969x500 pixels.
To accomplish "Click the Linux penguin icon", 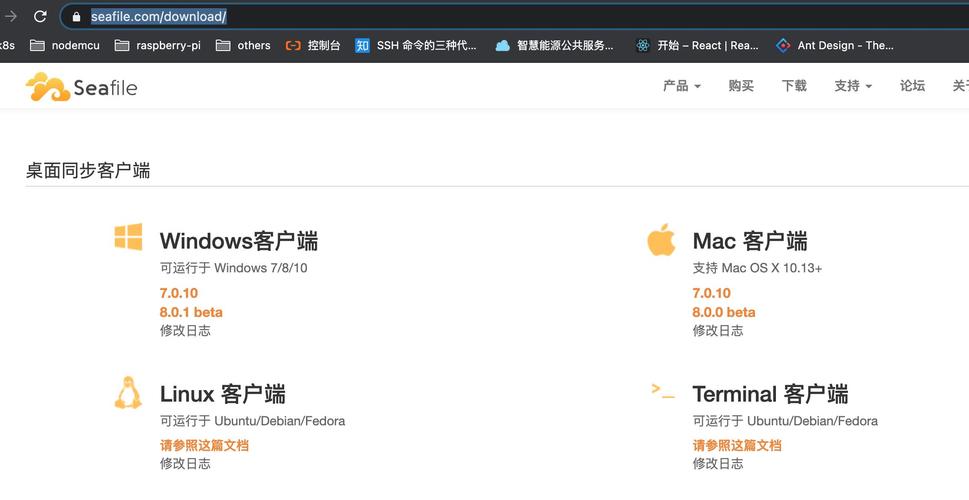I will [x=129, y=392].
